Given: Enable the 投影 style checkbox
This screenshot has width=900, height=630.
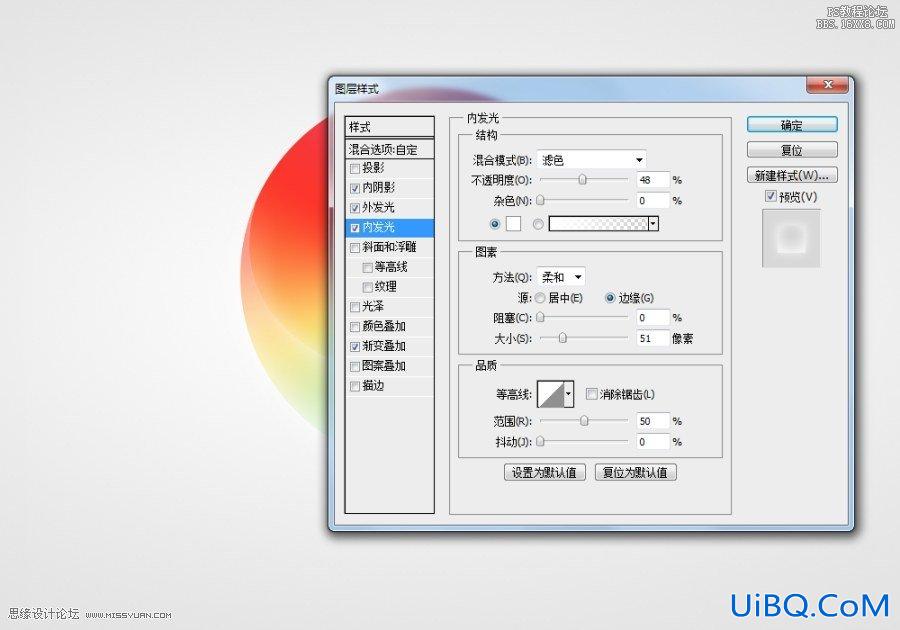Looking at the screenshot, I should (355, 168).
